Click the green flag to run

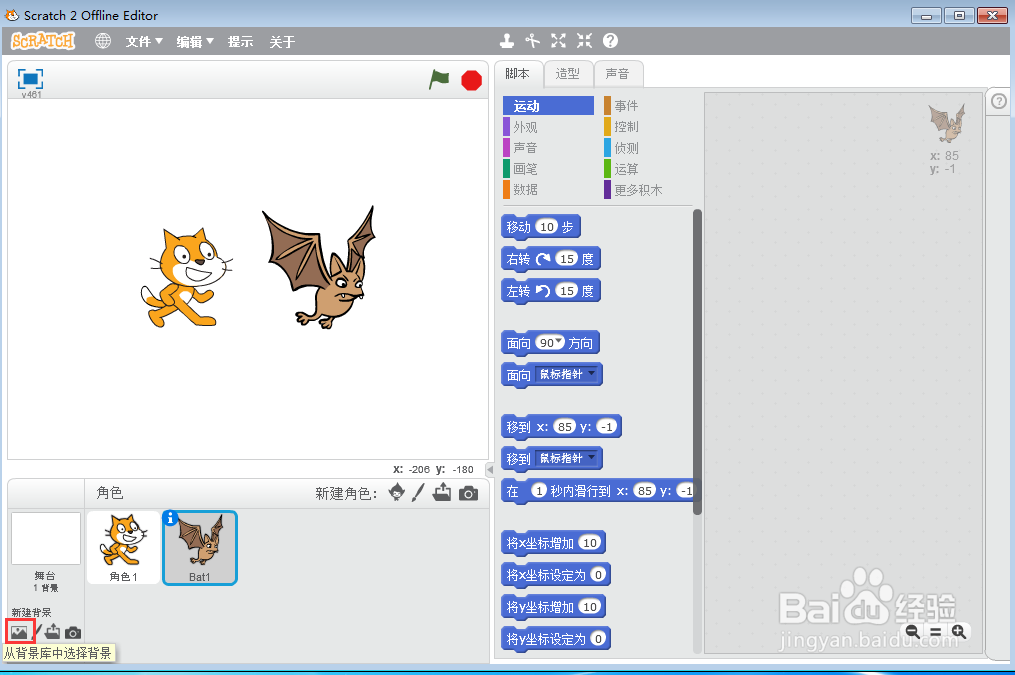(438, 80)
